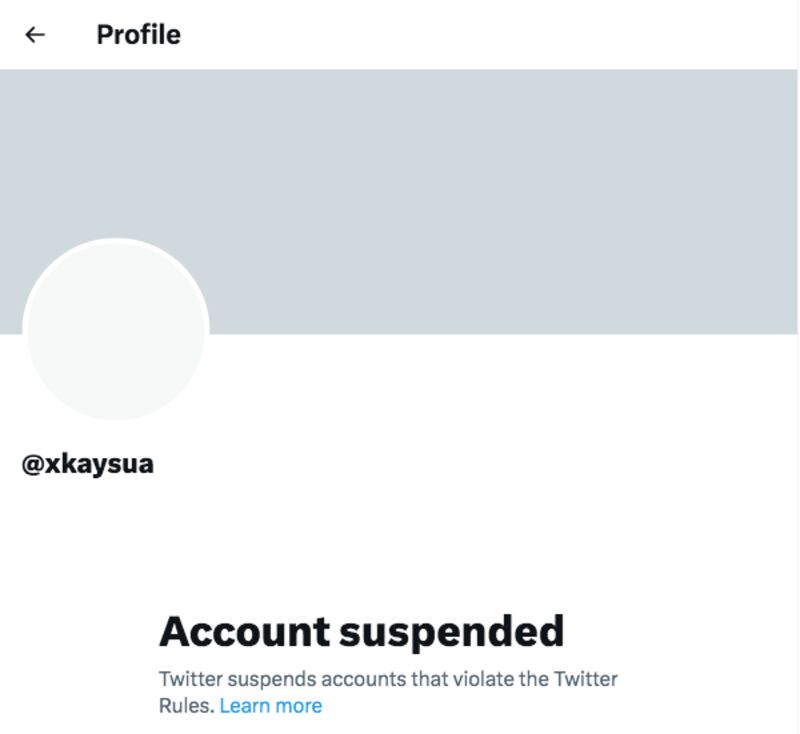
Task: Click the word 'Account' in the bold heading
Action: [x=244, y=631]
